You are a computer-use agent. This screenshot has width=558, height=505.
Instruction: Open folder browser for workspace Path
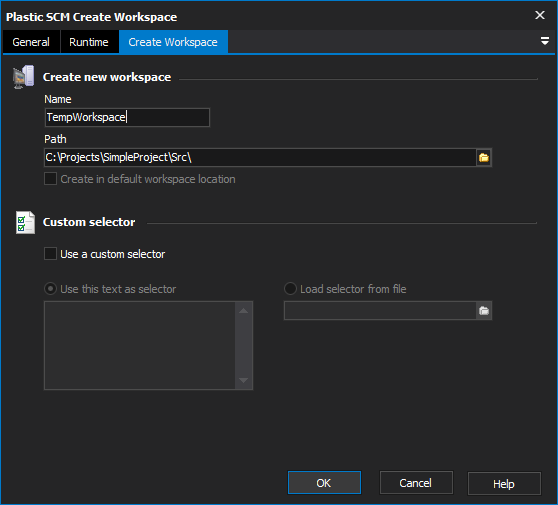pos(484,157)
